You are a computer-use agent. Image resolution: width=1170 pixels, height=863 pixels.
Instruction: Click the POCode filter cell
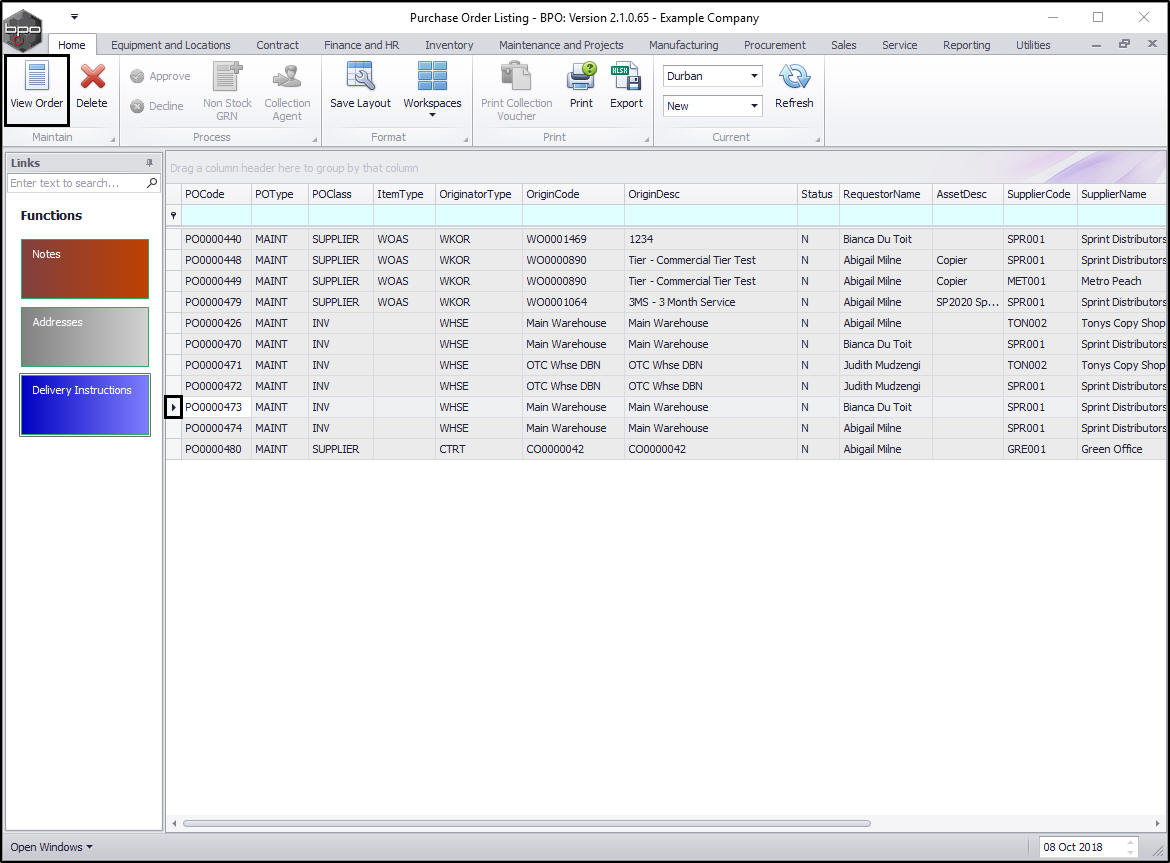[x=216, y=216]
